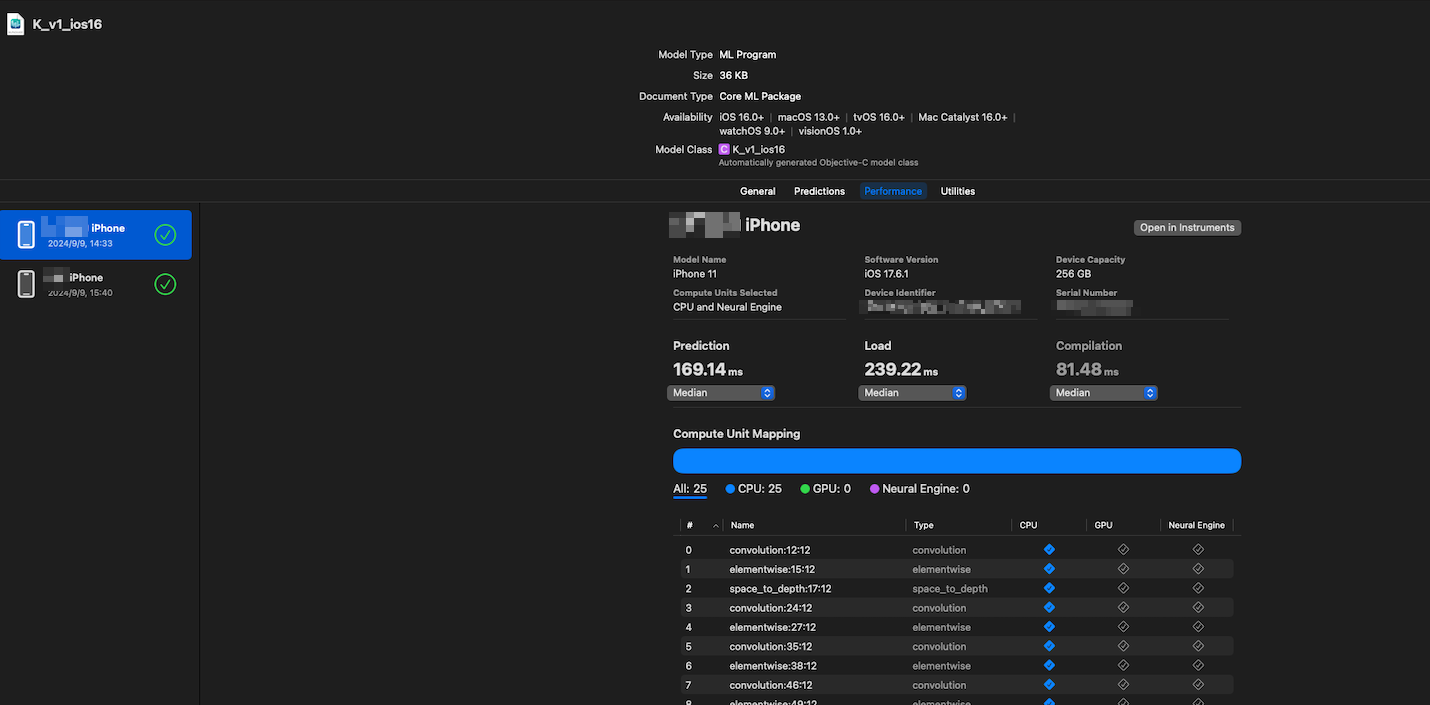Click the Neural Engine diamond for space_to_depth:17:12
The width and height of the screenshot is (1430, 705).
[x=1198, y=588]
